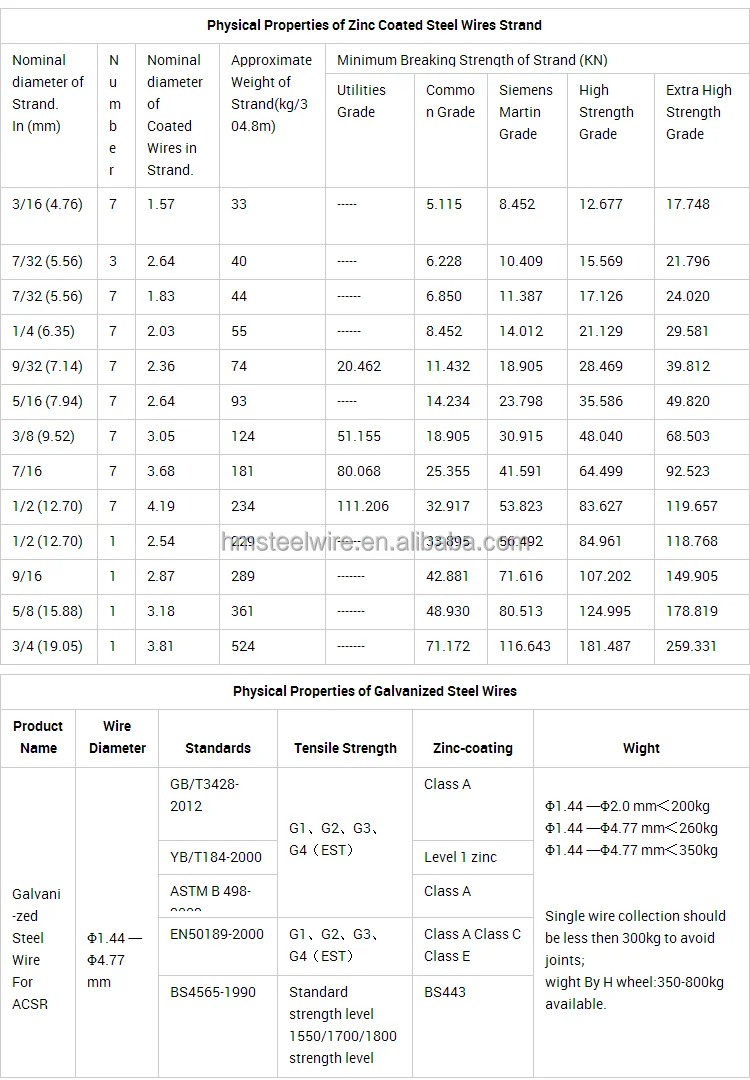Click the BS443 zinc-coating cell

(x=443, y=992)
